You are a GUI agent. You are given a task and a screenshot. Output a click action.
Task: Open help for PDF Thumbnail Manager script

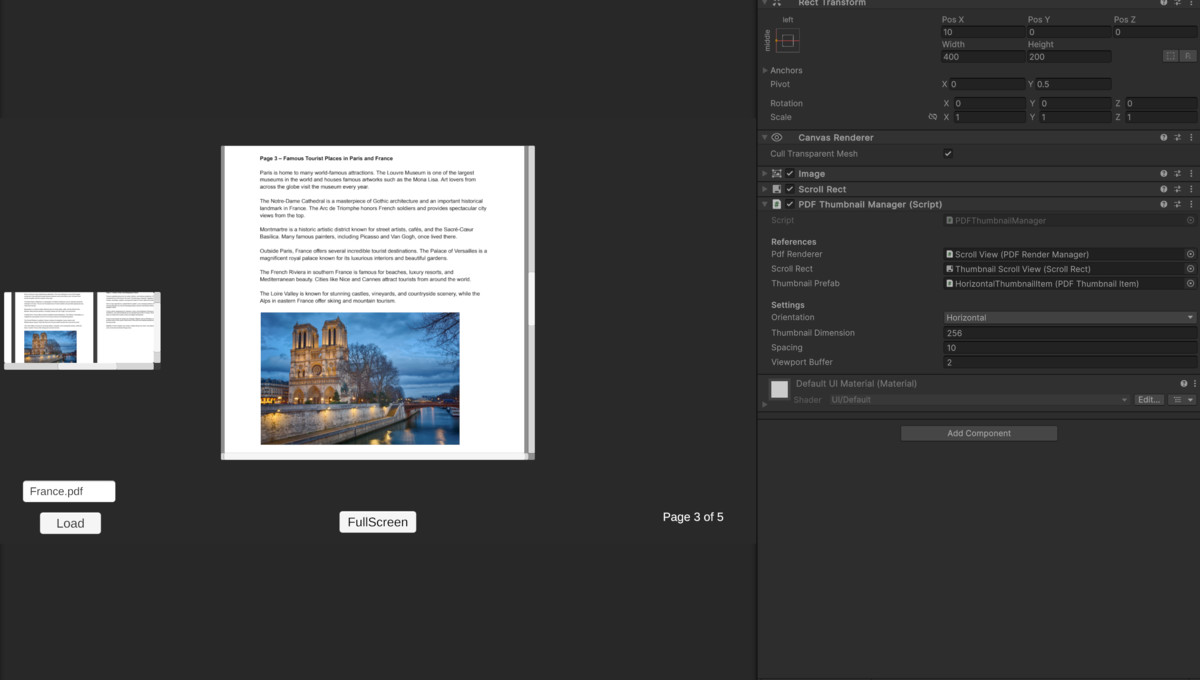(x=1164, y=204)
